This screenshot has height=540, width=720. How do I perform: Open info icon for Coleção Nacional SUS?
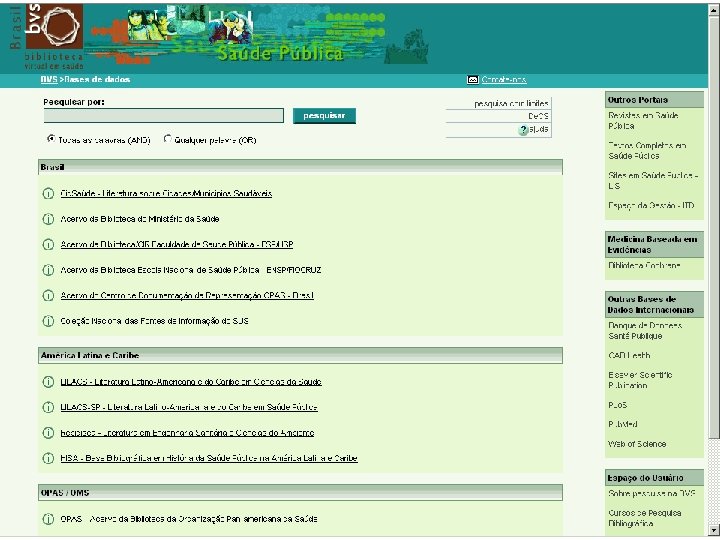click(48, 321)
